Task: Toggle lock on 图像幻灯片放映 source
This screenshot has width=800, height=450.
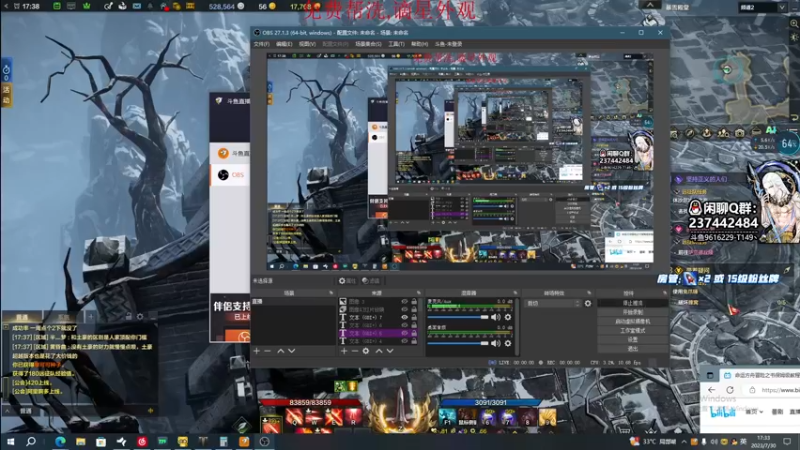Action: click(414, 309)
